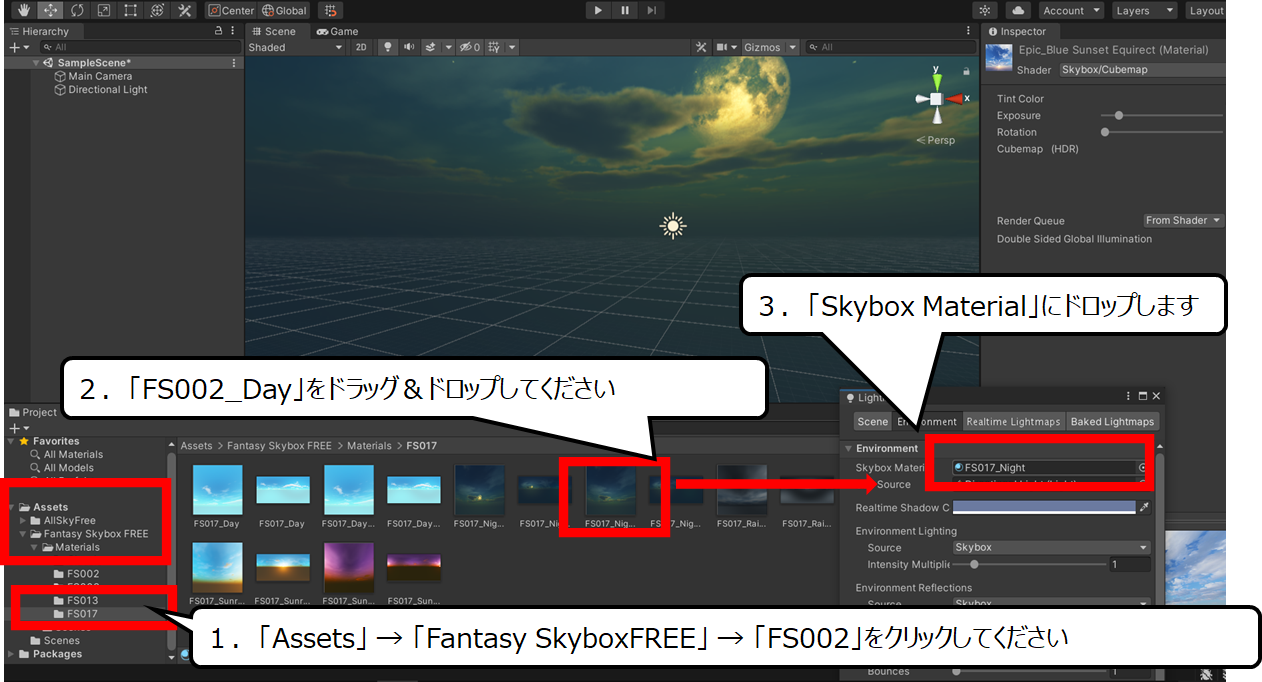The height and width of the screenshot is (682, 1262).
Task: Click the Pause button
Action: [x=625, y=10]
